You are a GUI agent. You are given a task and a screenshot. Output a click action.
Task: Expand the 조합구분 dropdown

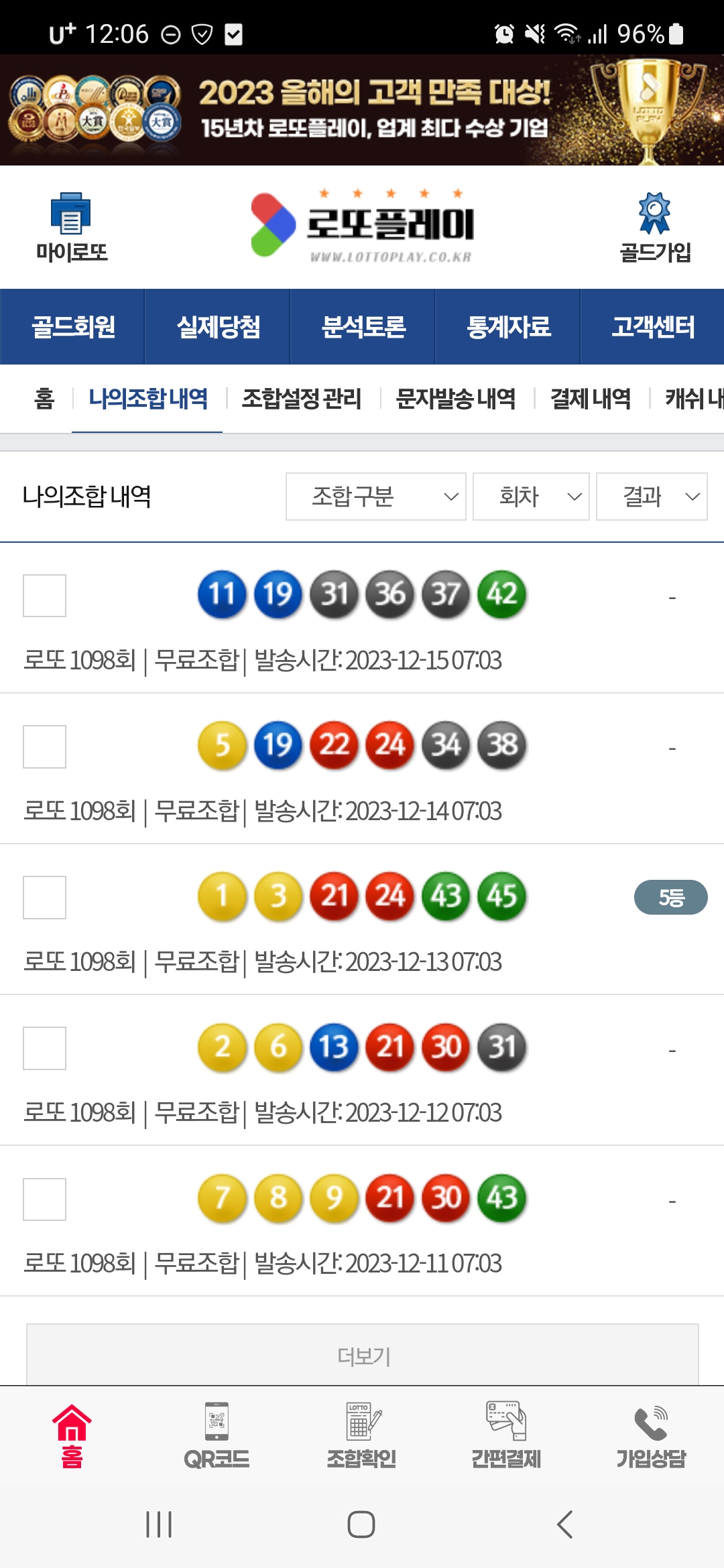click(x=375, y=497)
